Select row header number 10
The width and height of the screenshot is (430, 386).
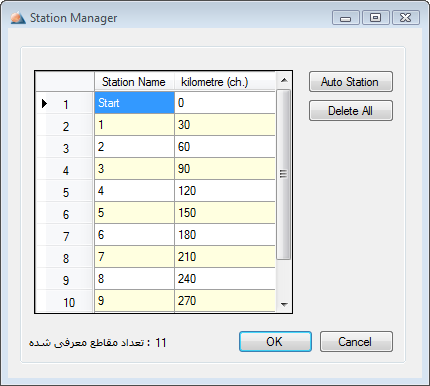click(65, 301)
